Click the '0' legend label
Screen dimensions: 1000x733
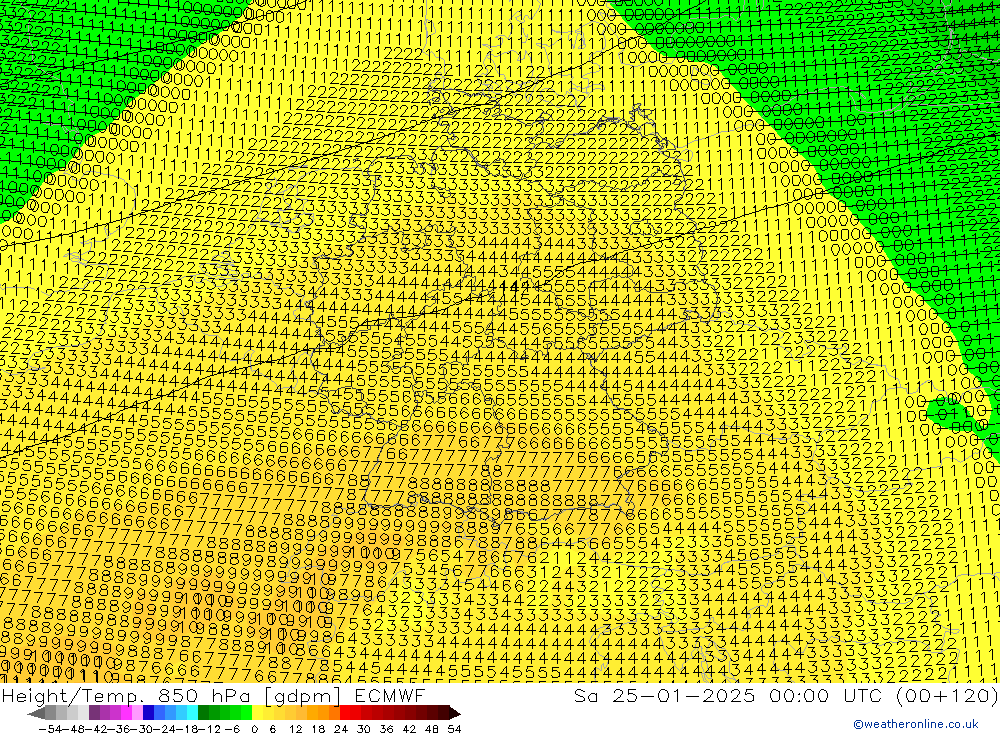pos(254,729)
